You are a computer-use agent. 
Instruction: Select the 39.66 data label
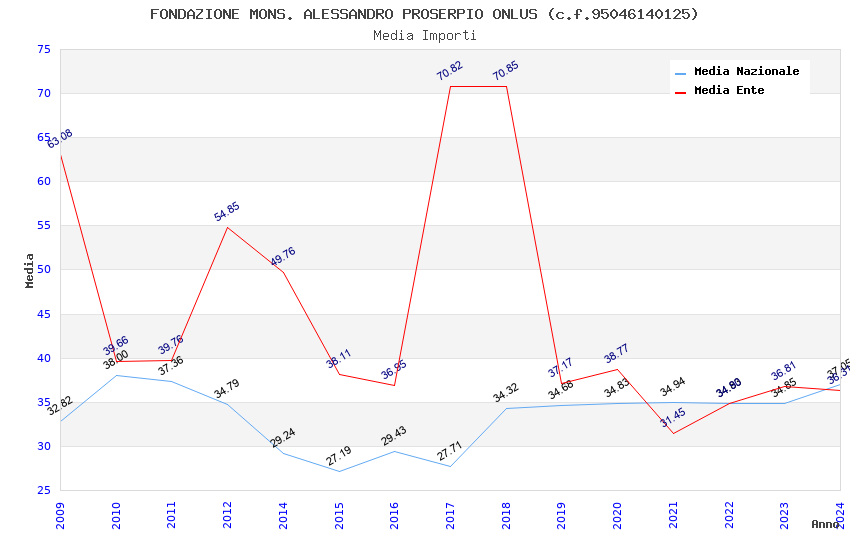point(115,345)
